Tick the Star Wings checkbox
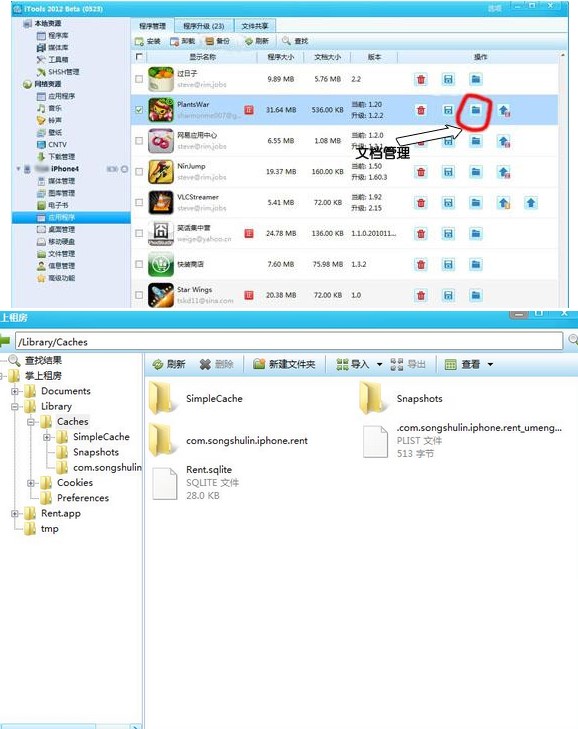Viewport: 578px width, 729px height. 139,295
